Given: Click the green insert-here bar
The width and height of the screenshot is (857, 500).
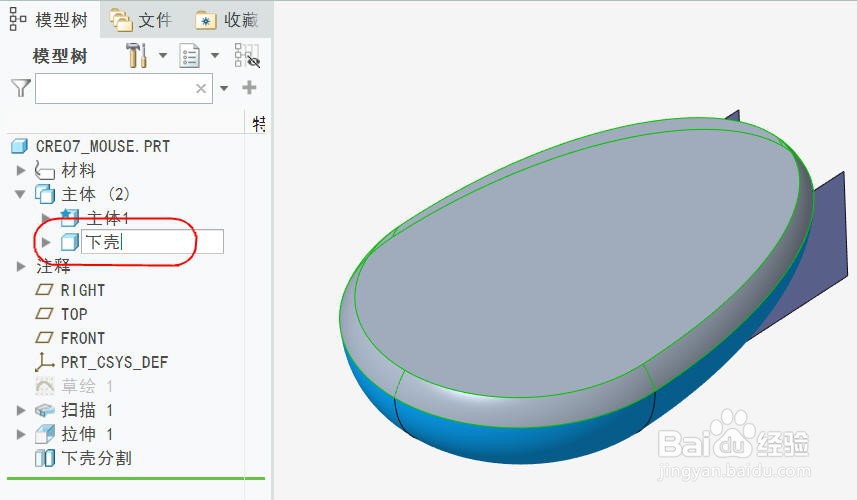Looking at the screenshot, I should click(136, 478).
